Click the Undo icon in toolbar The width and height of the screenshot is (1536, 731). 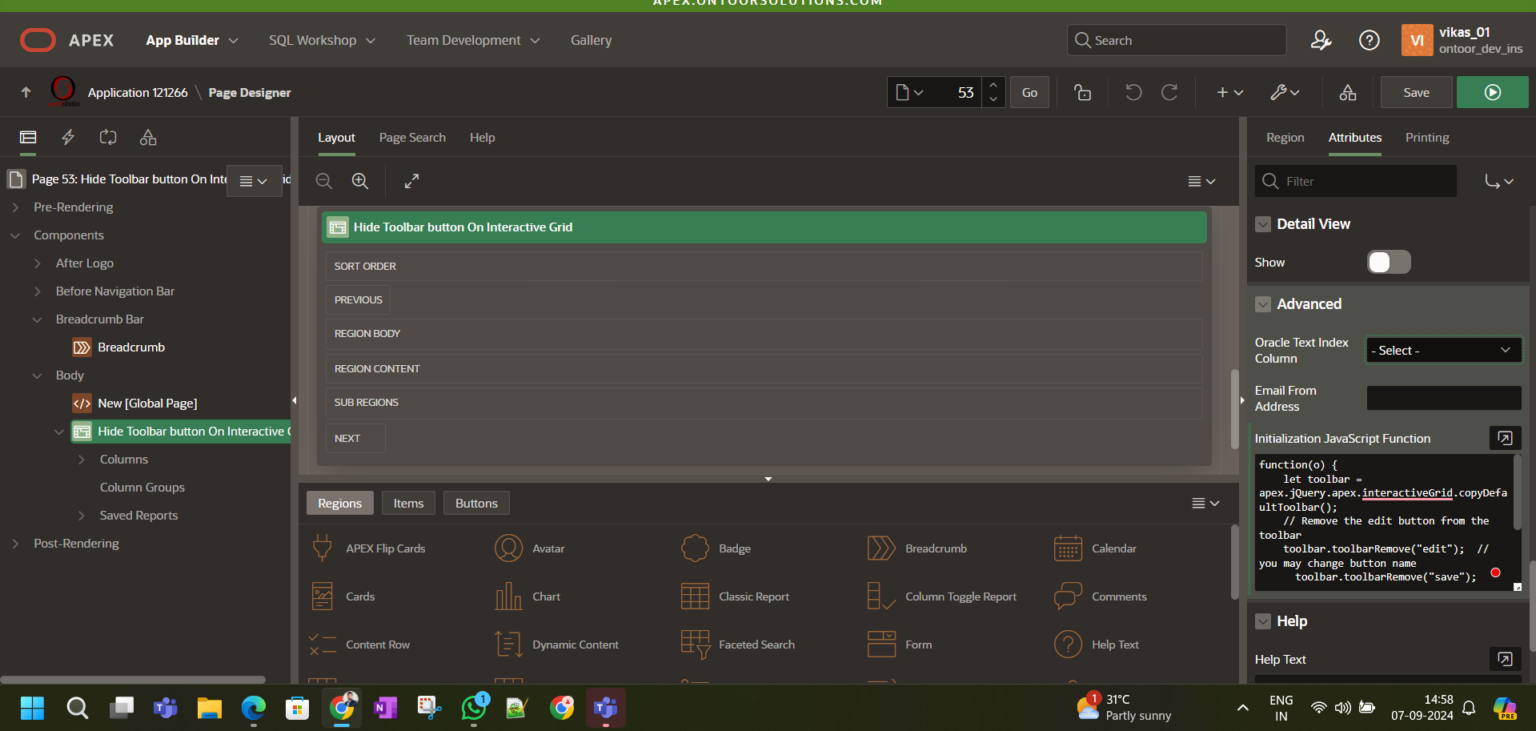coord(1133,92)
